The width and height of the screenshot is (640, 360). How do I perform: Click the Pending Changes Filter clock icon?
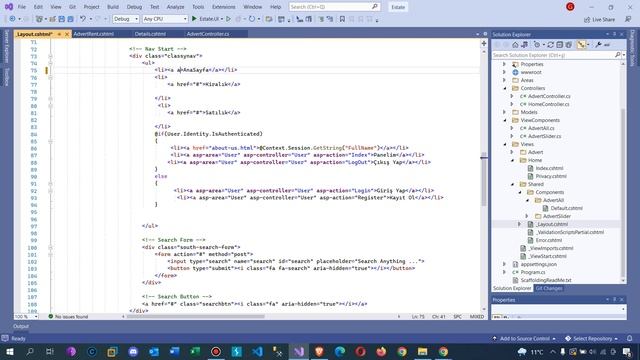pos(537,45)
